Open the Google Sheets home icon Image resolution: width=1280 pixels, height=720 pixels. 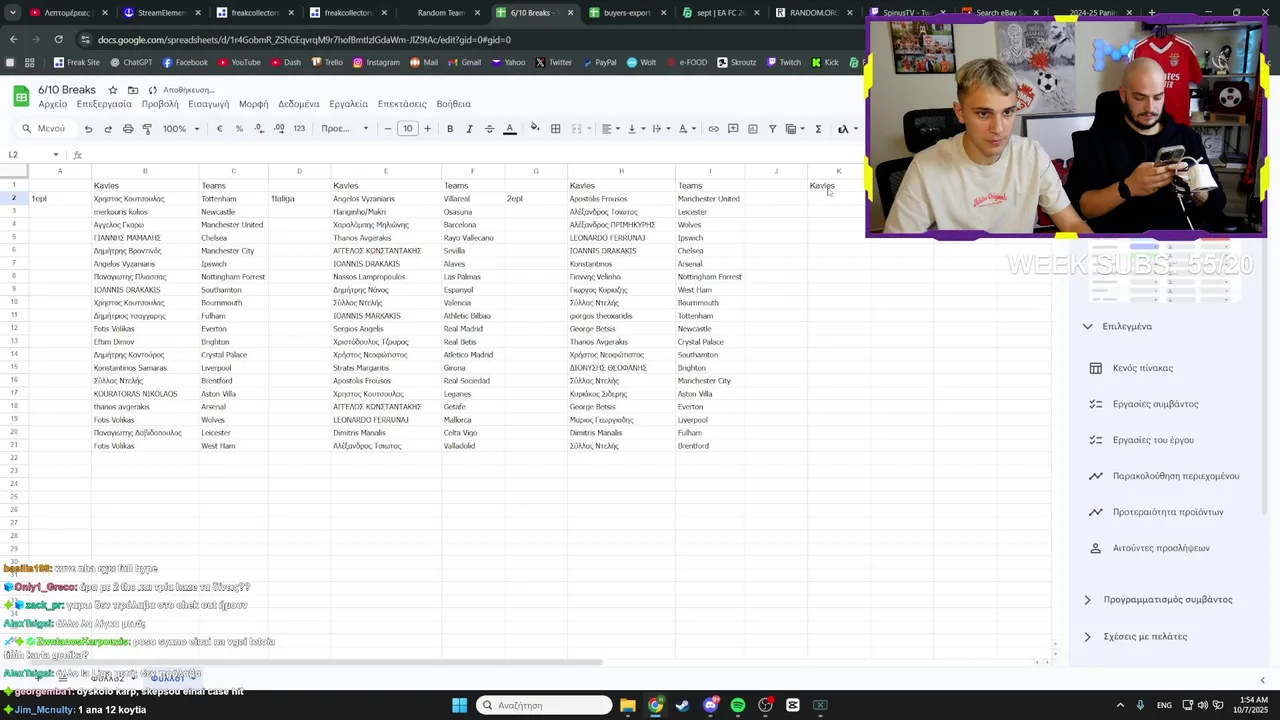tap(21, 96)
